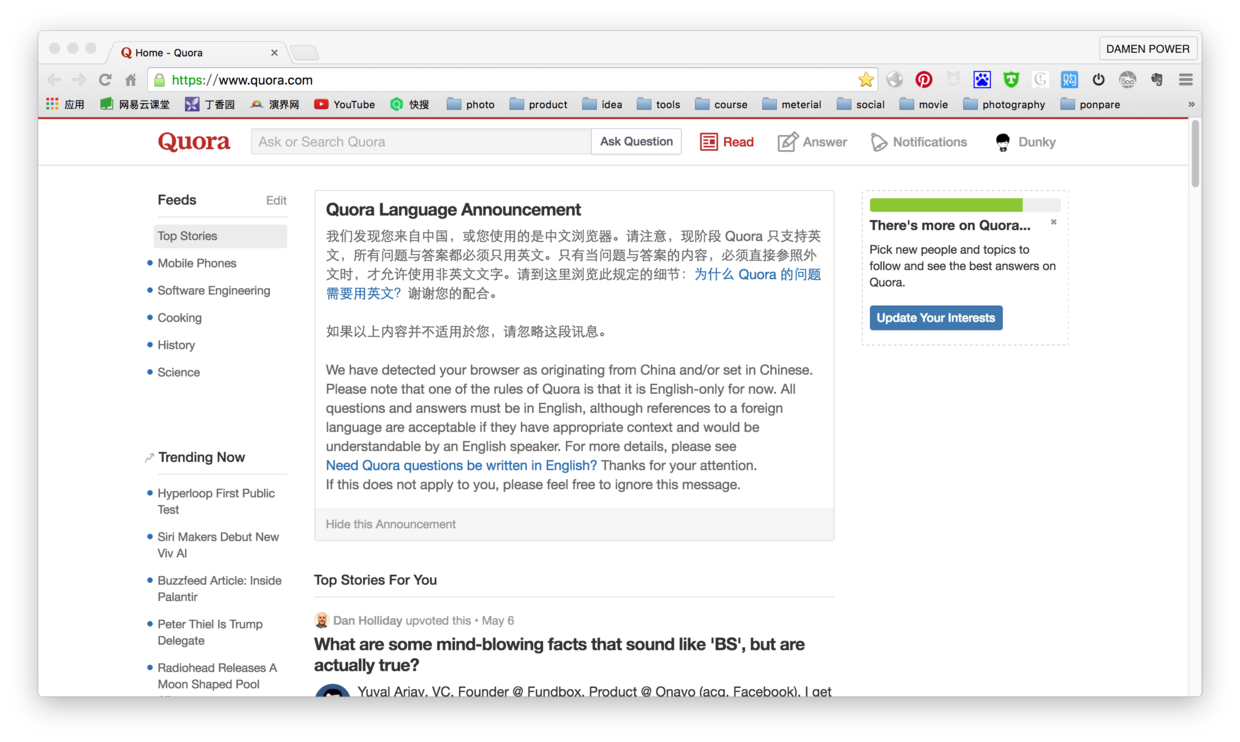1240x742 pixels.
Task: Open a new browser tab
Action: (305, 53)
